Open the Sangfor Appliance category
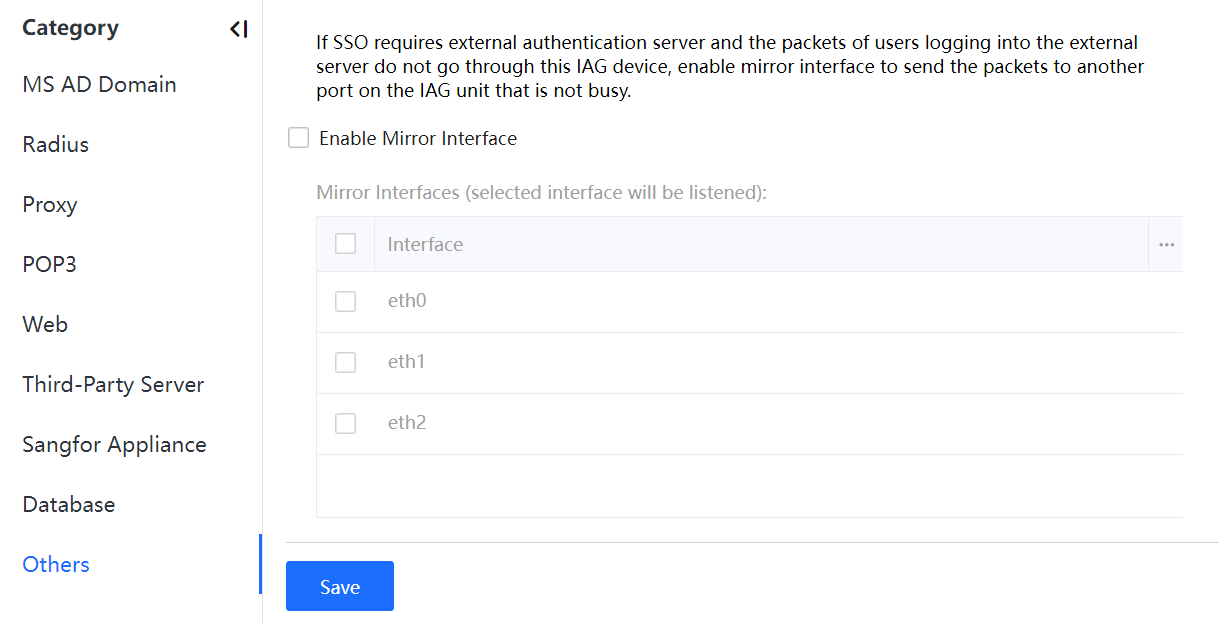Image resolution: width=1219 pixels, height=623 pixels. coord(114,445)
